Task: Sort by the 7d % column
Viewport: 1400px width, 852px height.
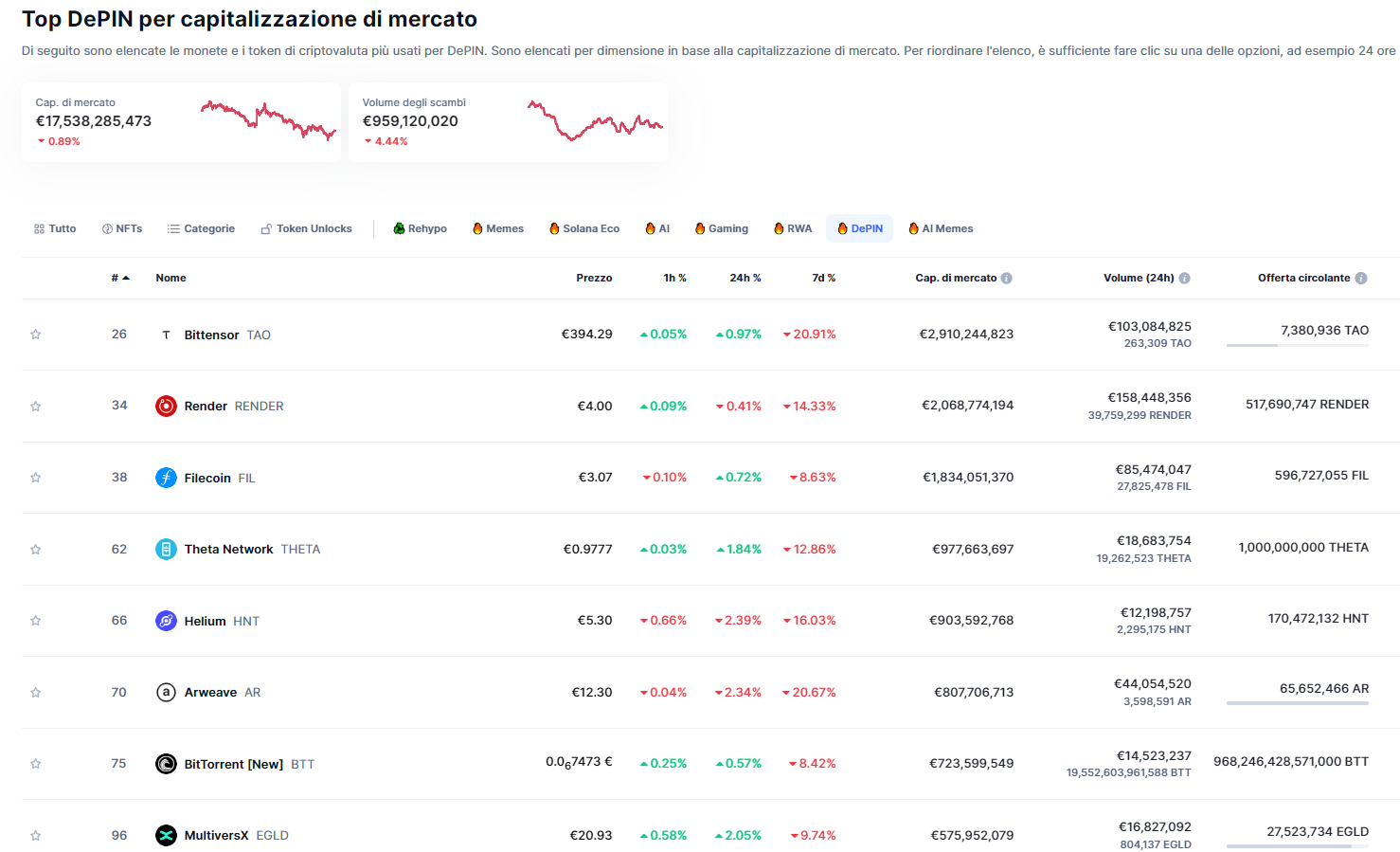Action: (x=824, y=278)
